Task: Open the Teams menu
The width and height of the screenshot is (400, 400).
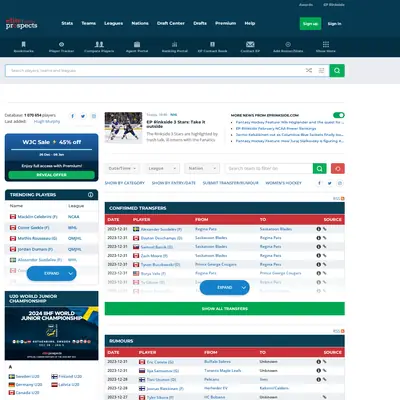Action: pyautogui.click(x=89, y=23)
